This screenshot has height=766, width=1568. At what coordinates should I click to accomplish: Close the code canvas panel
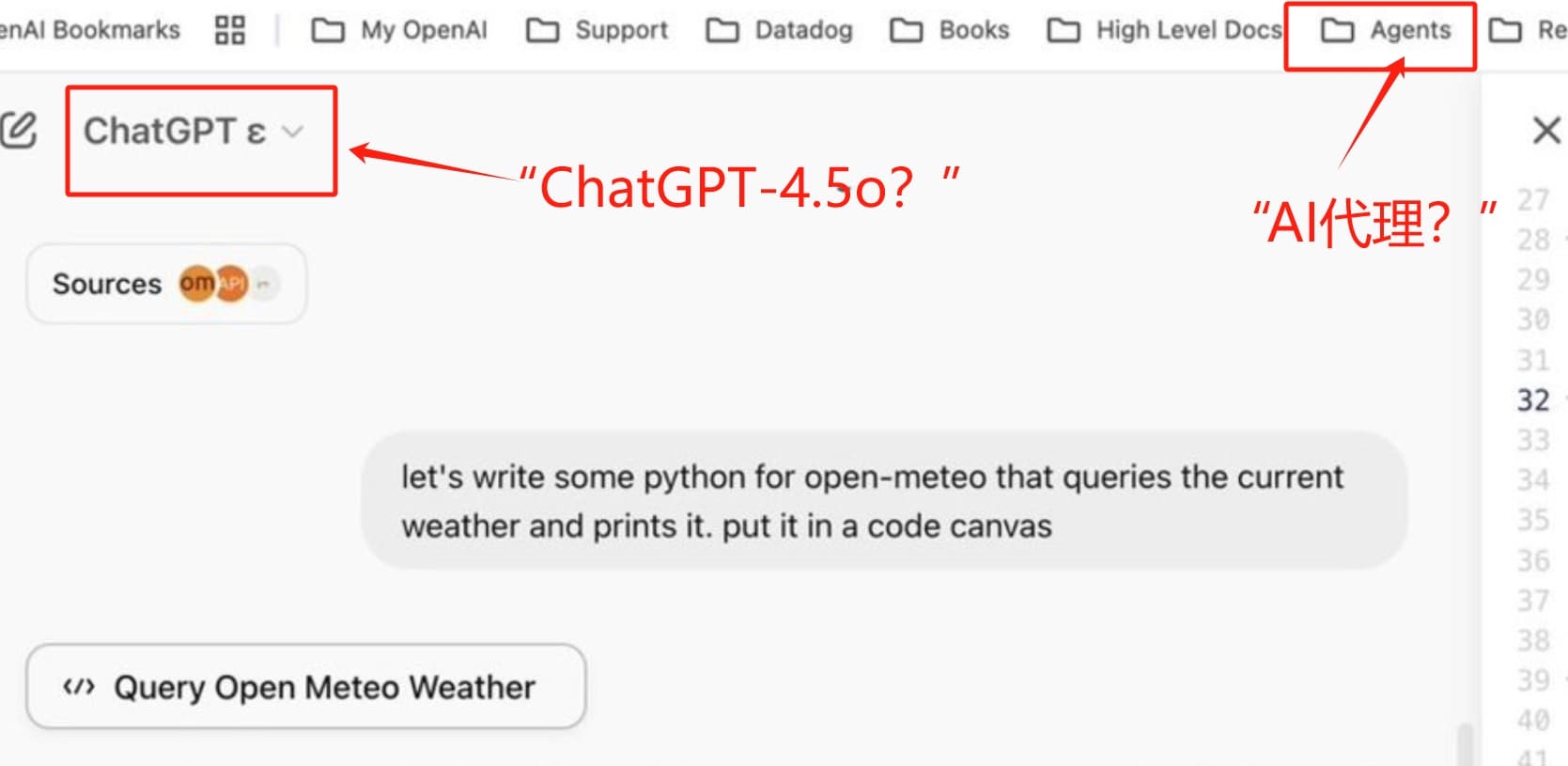[x=1545, y=130]
